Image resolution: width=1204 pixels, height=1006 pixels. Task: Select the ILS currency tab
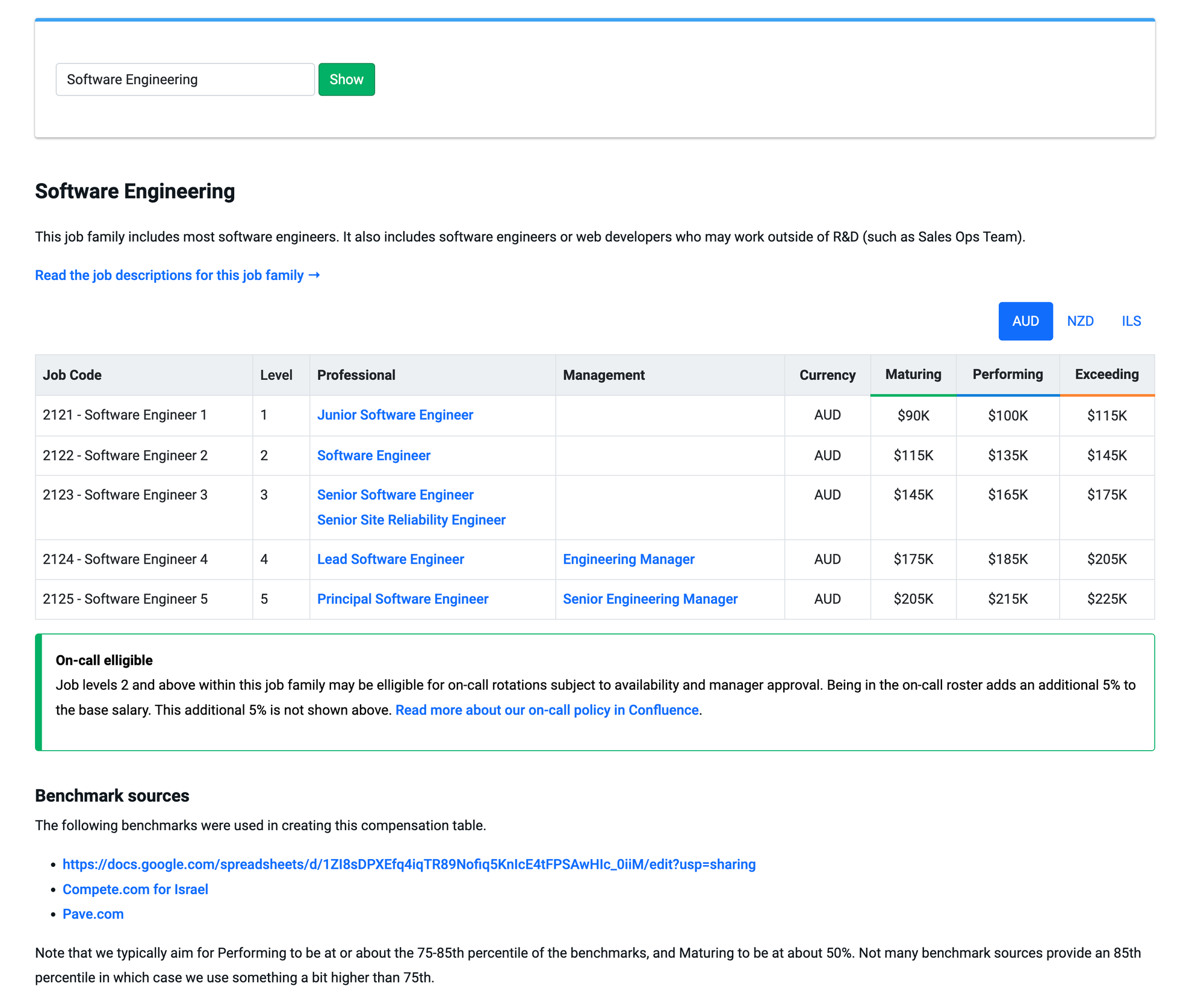click(x=1131, y=321)
